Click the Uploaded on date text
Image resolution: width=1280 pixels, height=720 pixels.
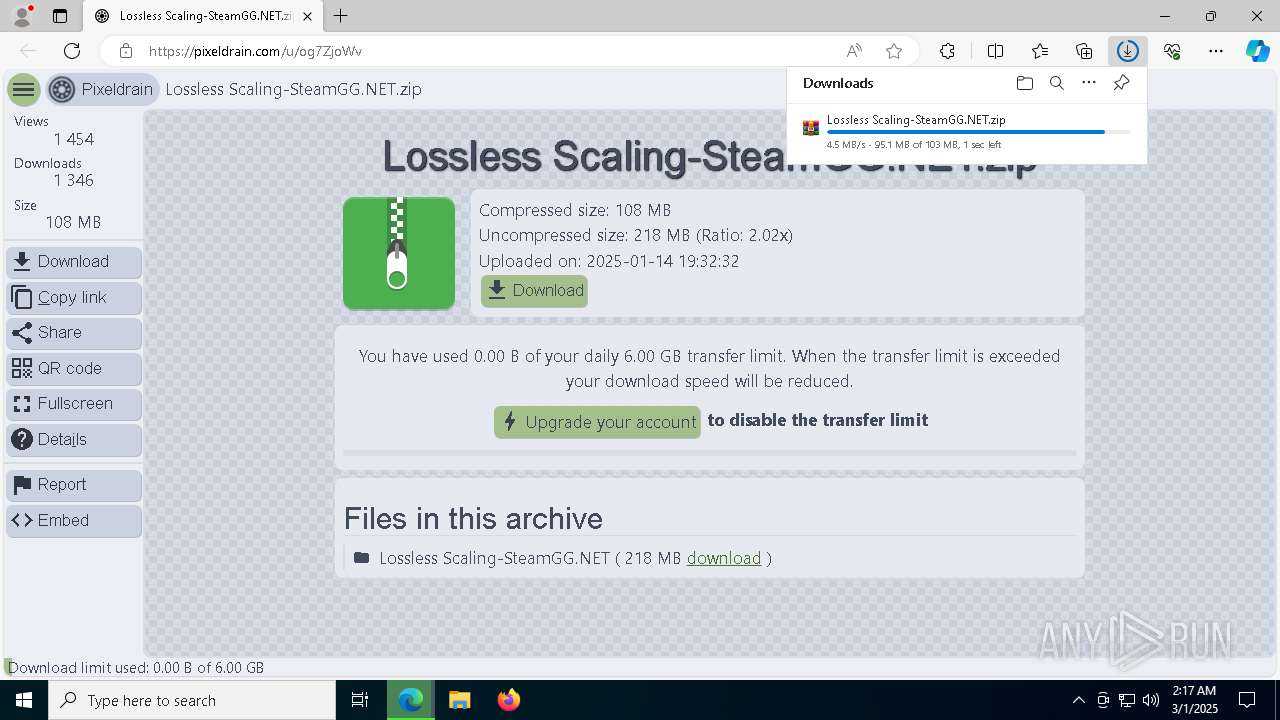click(609, 261)
